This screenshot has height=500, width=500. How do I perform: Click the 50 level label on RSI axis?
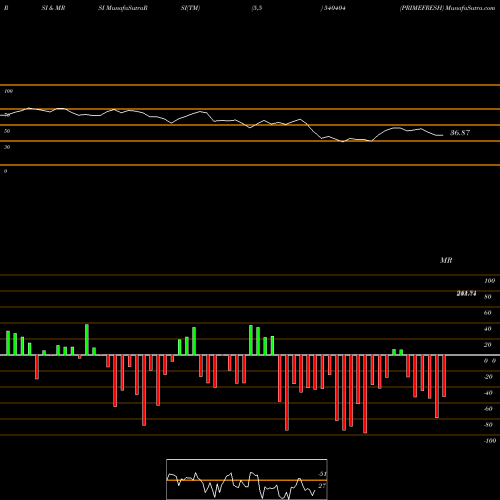tap(7, 131)
